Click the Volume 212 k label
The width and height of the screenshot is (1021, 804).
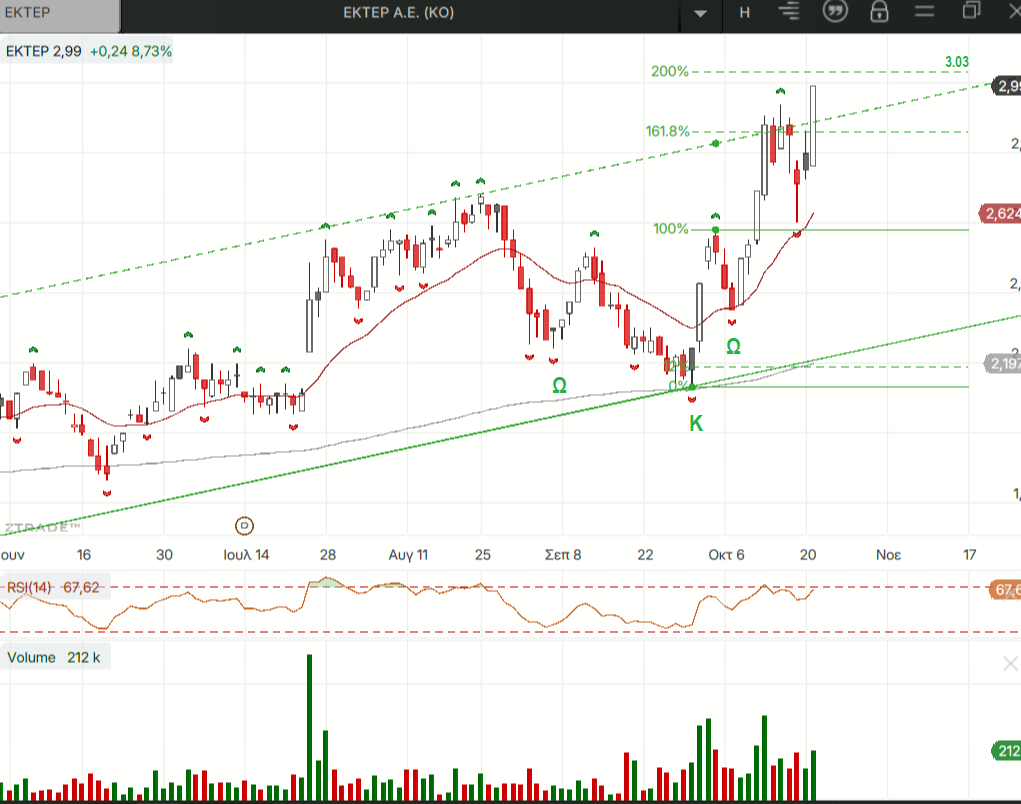coord(55,658)
